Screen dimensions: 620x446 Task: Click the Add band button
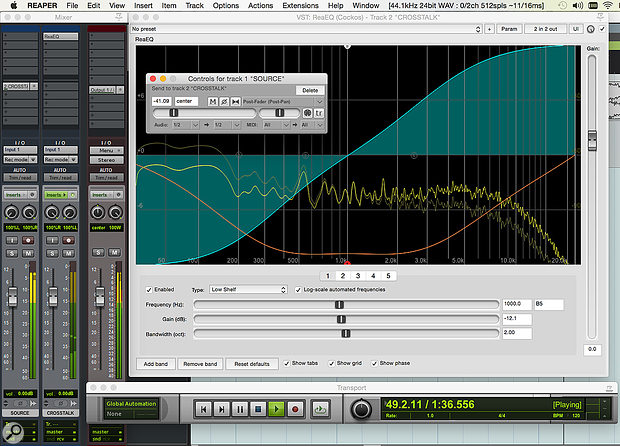156,364
